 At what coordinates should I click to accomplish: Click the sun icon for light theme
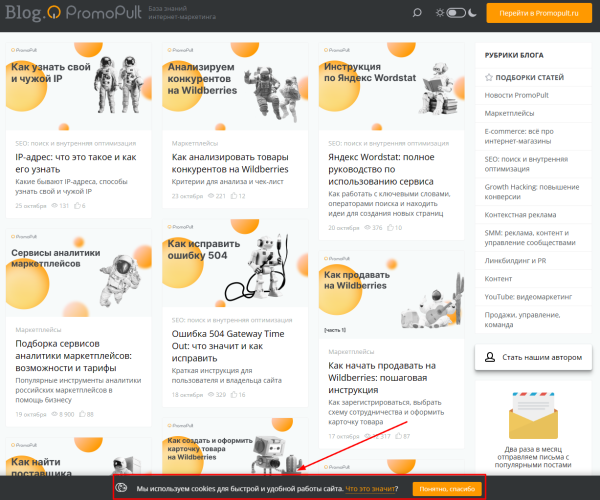pyautogui.click(x=441, y=13)
